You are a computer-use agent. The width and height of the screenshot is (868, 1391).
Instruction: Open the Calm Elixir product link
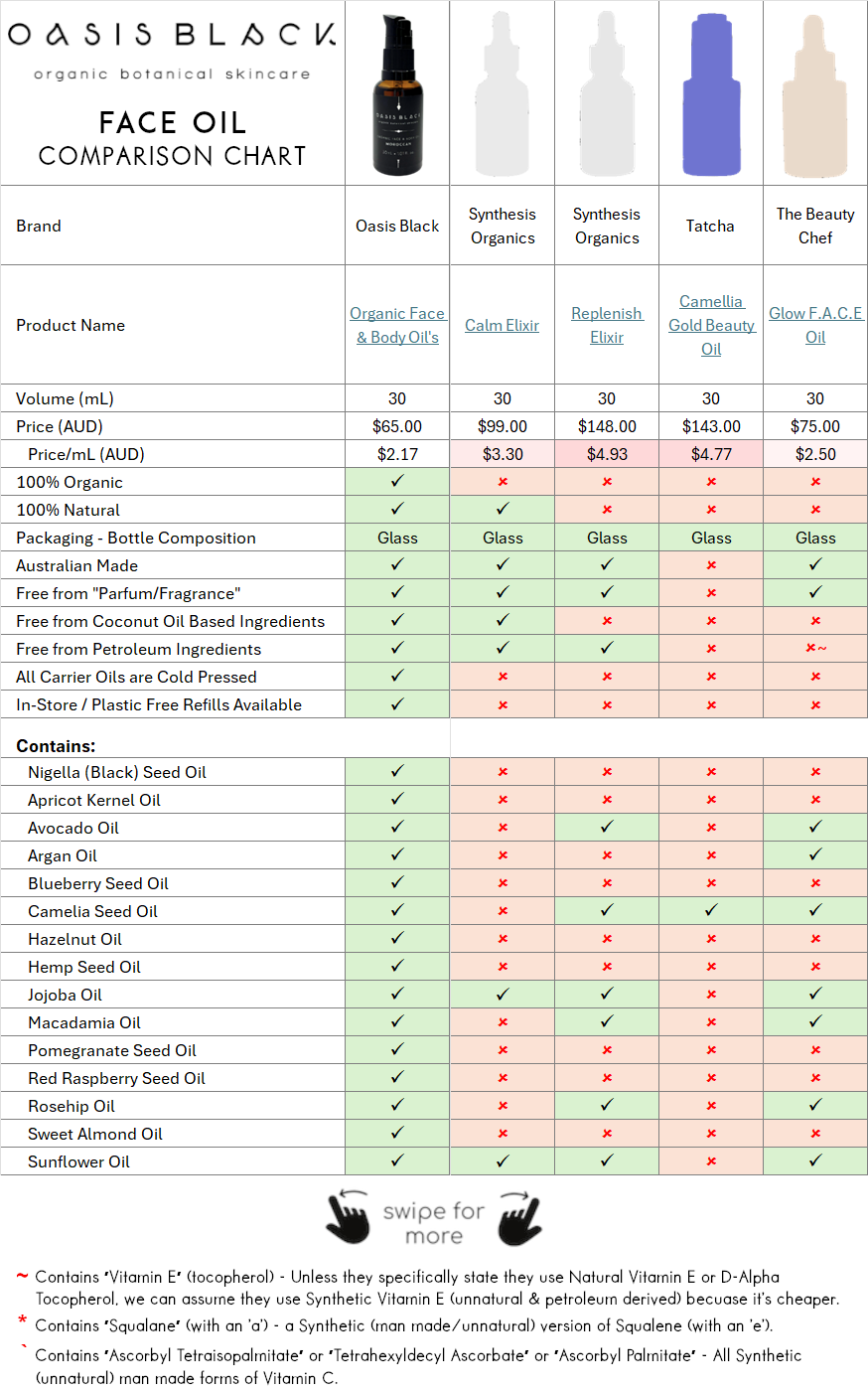503,325
